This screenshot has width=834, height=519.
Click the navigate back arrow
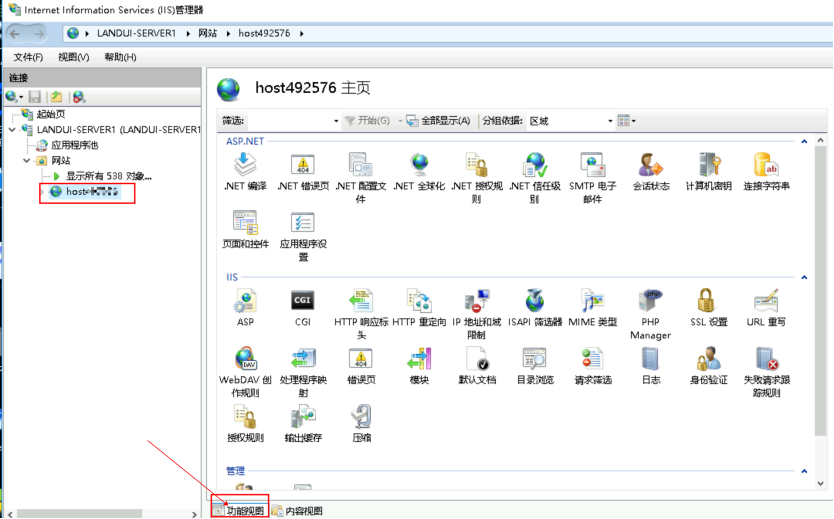tap(15, 34)
